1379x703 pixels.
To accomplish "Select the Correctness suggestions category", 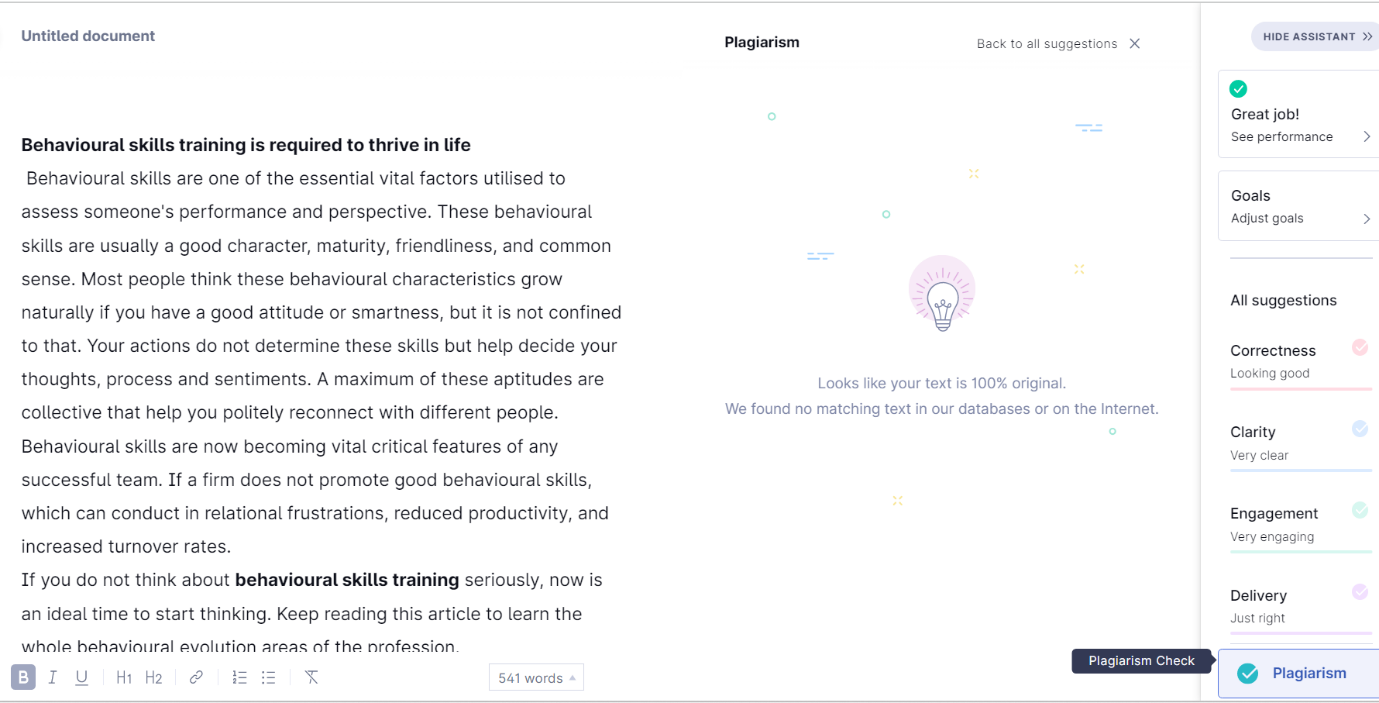I will pyautogui.click(x=1300, y=362).
